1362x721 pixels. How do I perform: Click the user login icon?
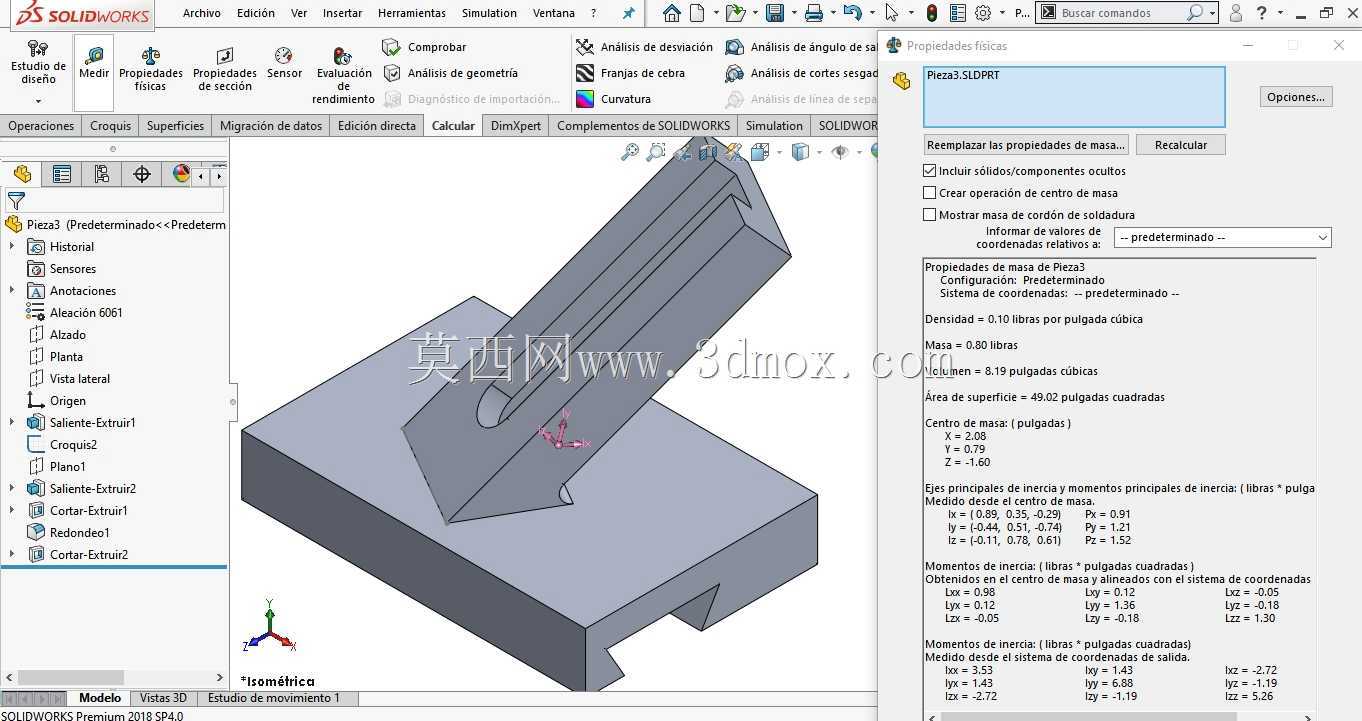1236,13
